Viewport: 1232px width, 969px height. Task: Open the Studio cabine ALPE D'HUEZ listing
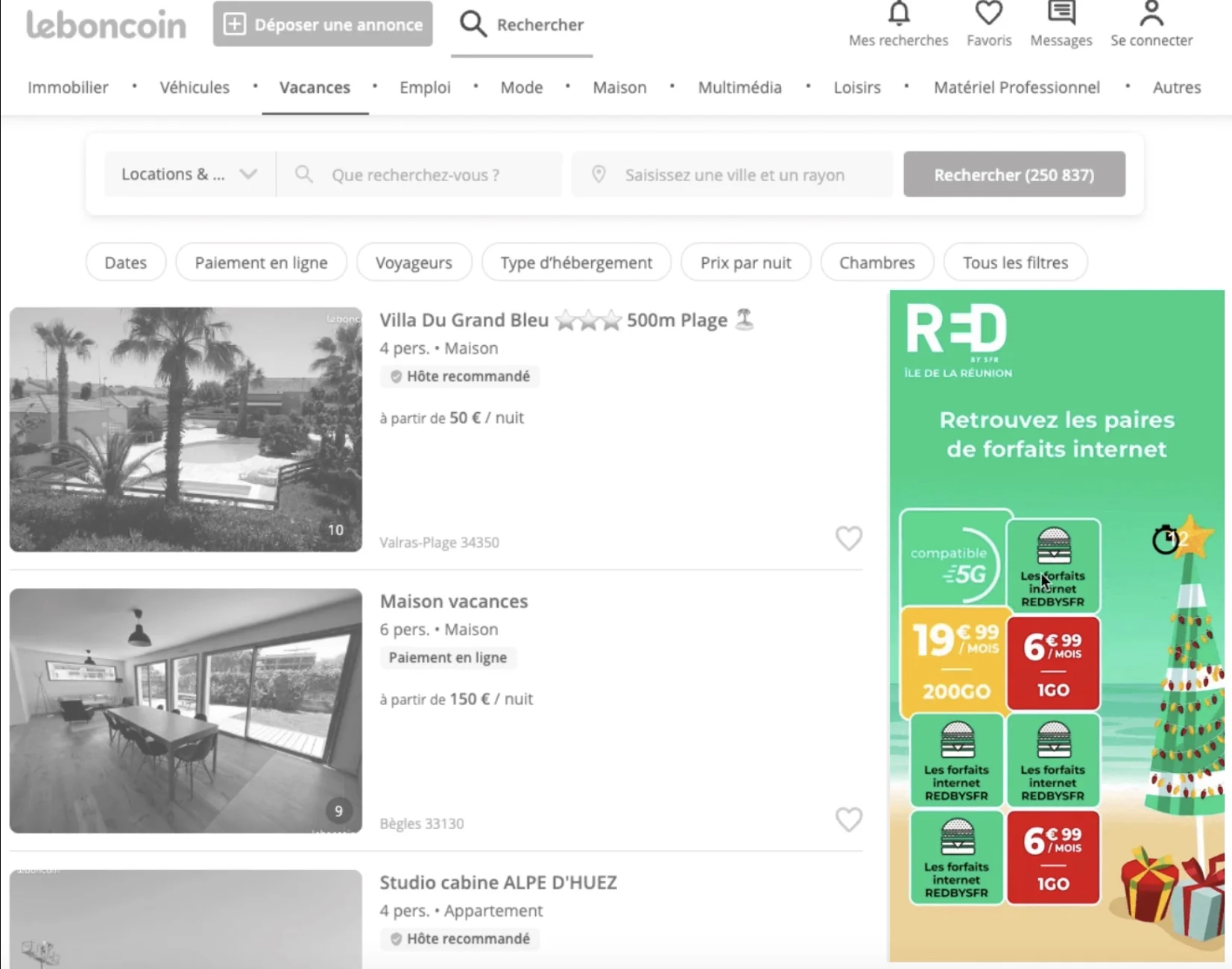[498, 883]
